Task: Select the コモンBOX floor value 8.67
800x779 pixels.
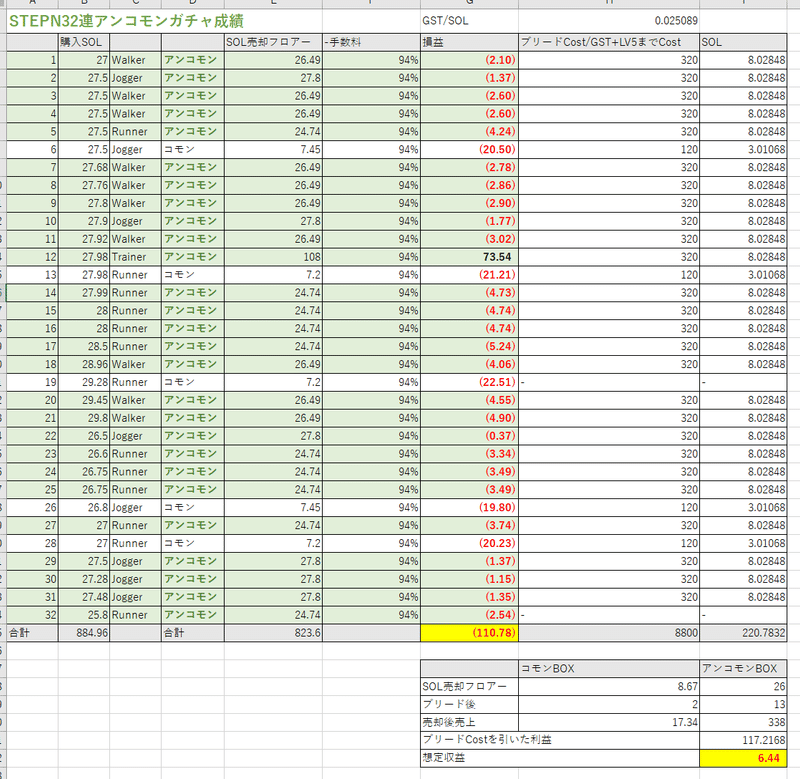Action: tap(609, 687)
